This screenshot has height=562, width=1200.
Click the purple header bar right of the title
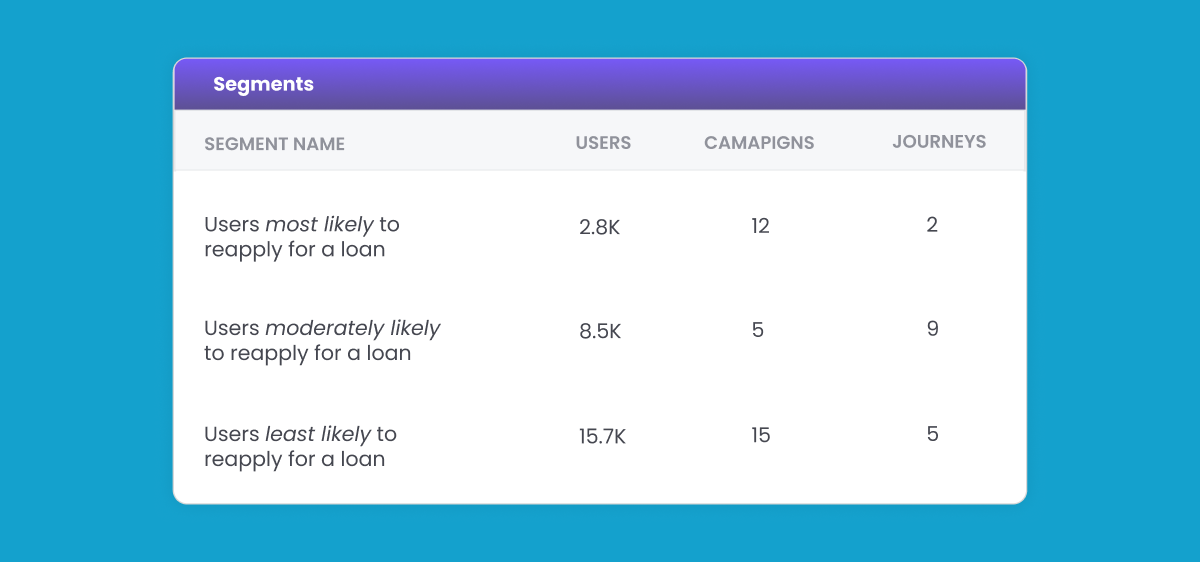(700, 84)
